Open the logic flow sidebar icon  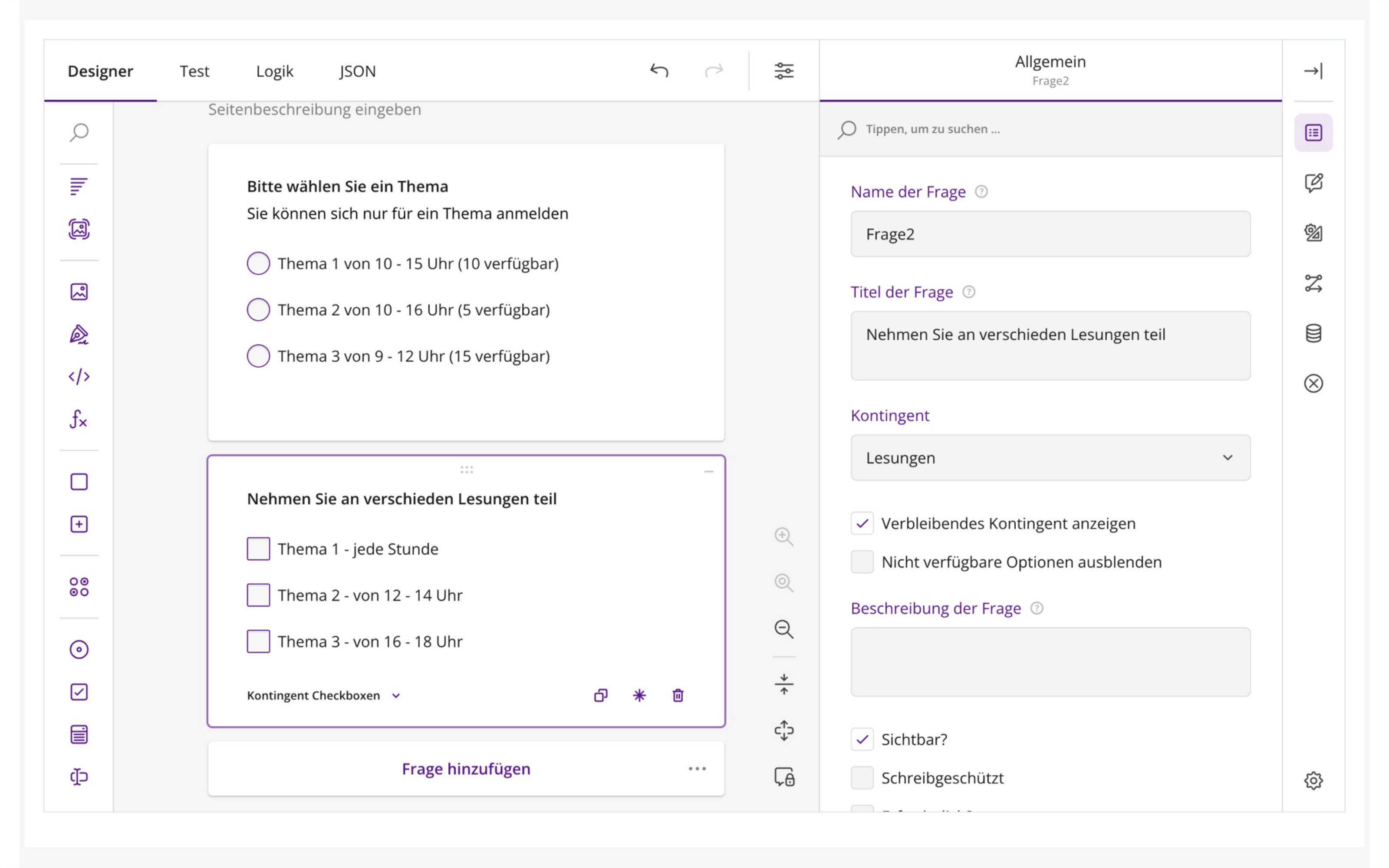pos(1313,283)
